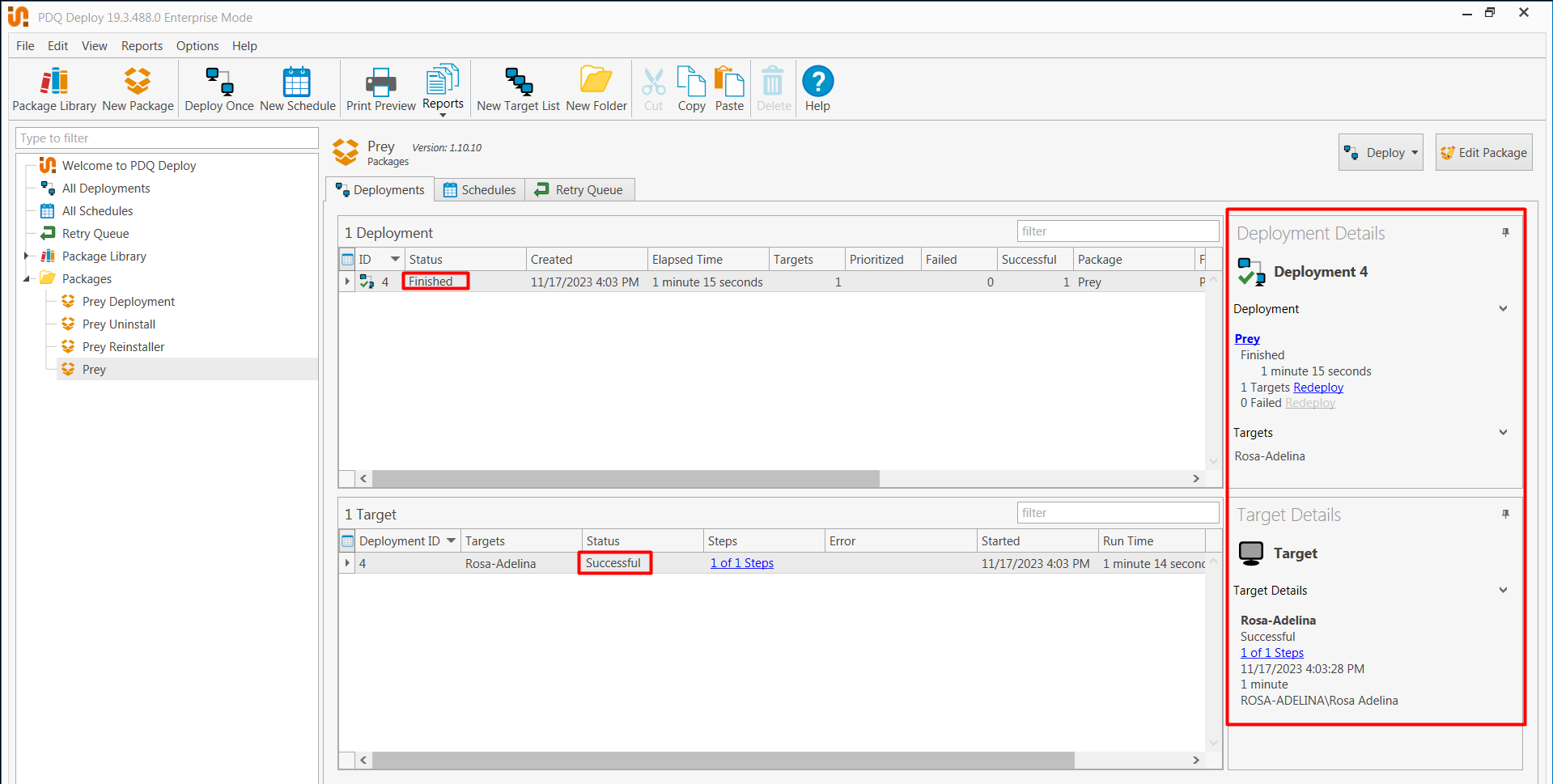The height and width of the screenshot is (784, 1553).
Task: Switch to the Retry Queue tab
Action: 579,190
